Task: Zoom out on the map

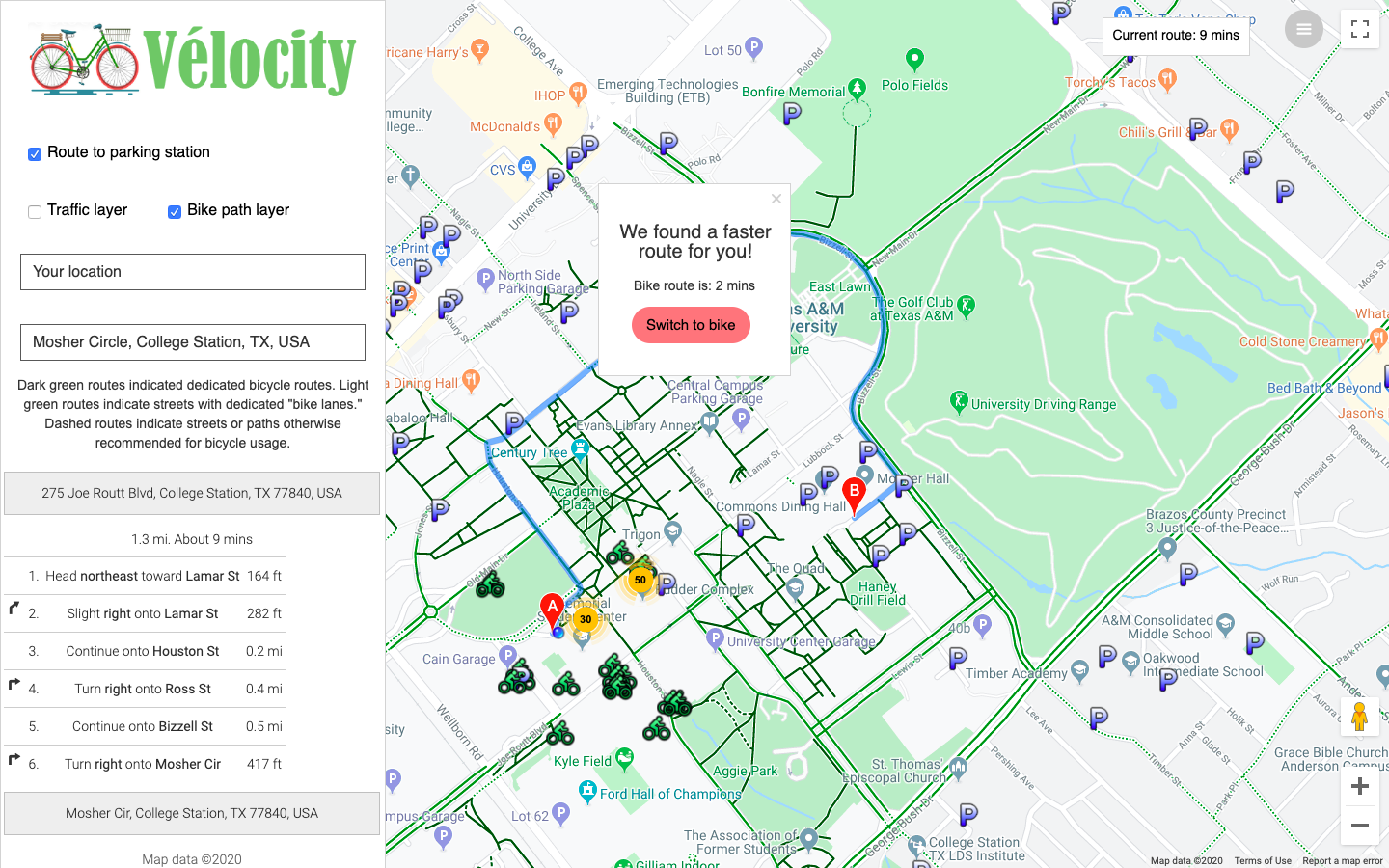Action: tap(1360, 826)
